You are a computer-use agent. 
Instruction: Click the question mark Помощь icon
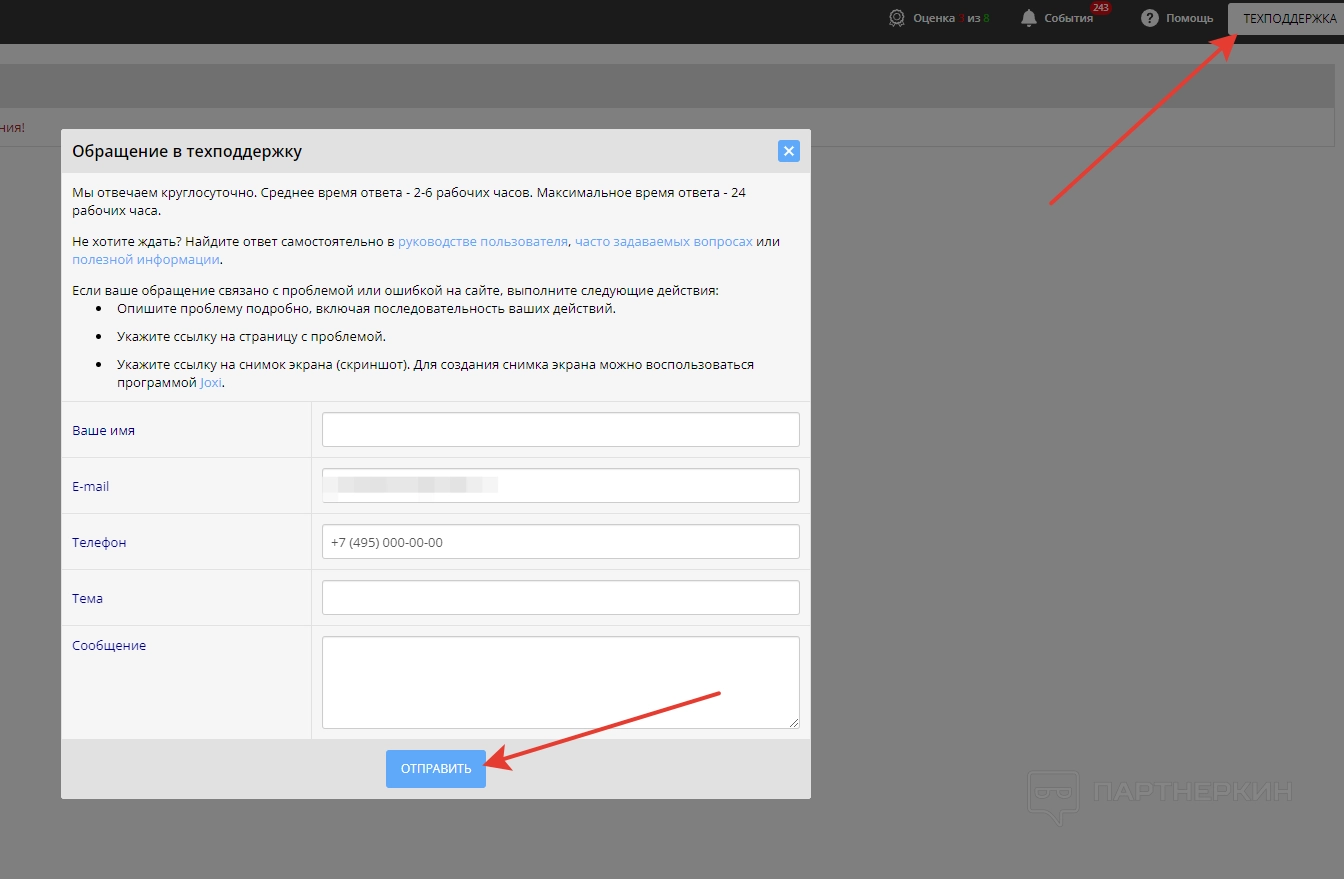(1150, 18)
